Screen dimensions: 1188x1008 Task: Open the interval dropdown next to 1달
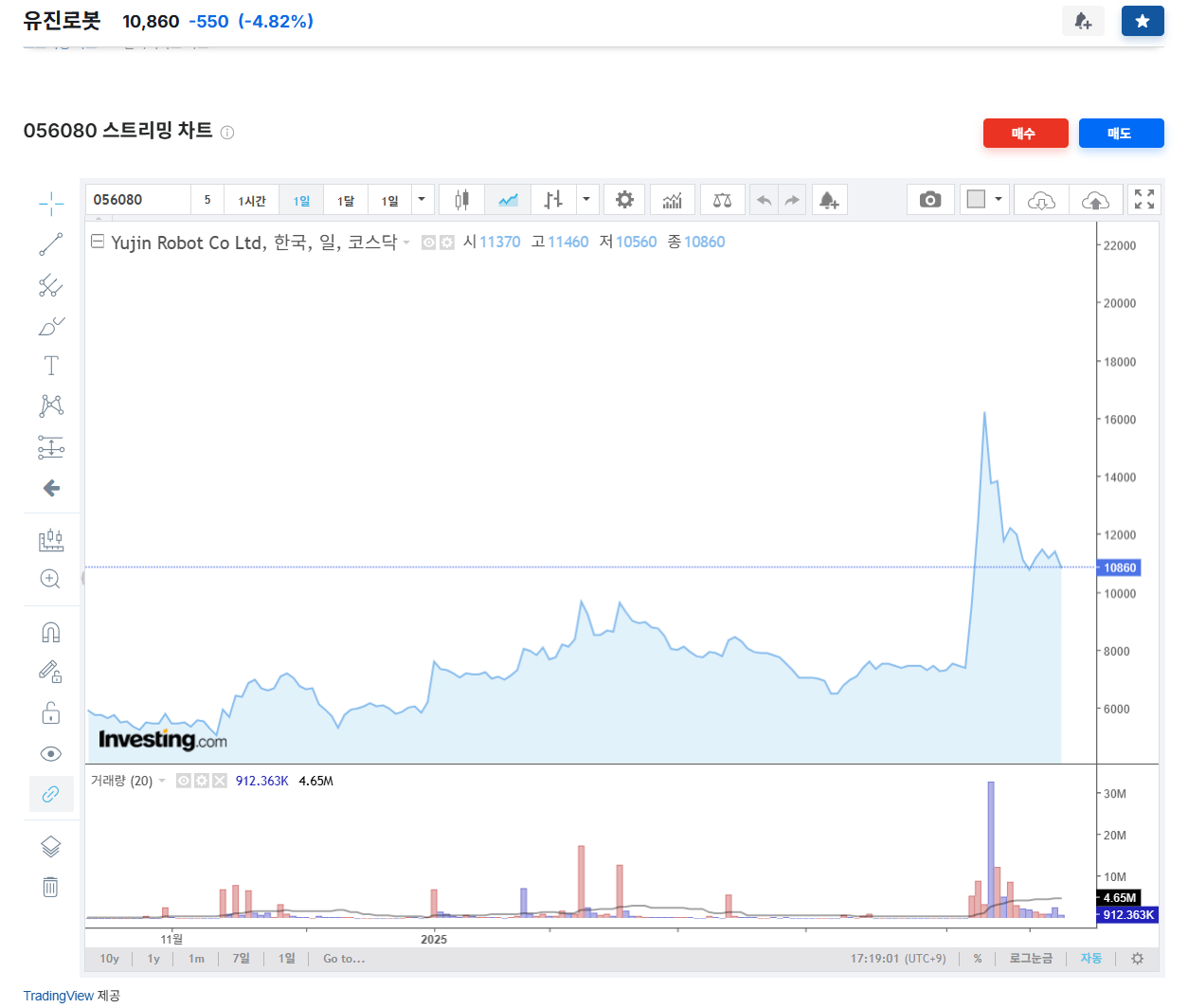point(422,200)
